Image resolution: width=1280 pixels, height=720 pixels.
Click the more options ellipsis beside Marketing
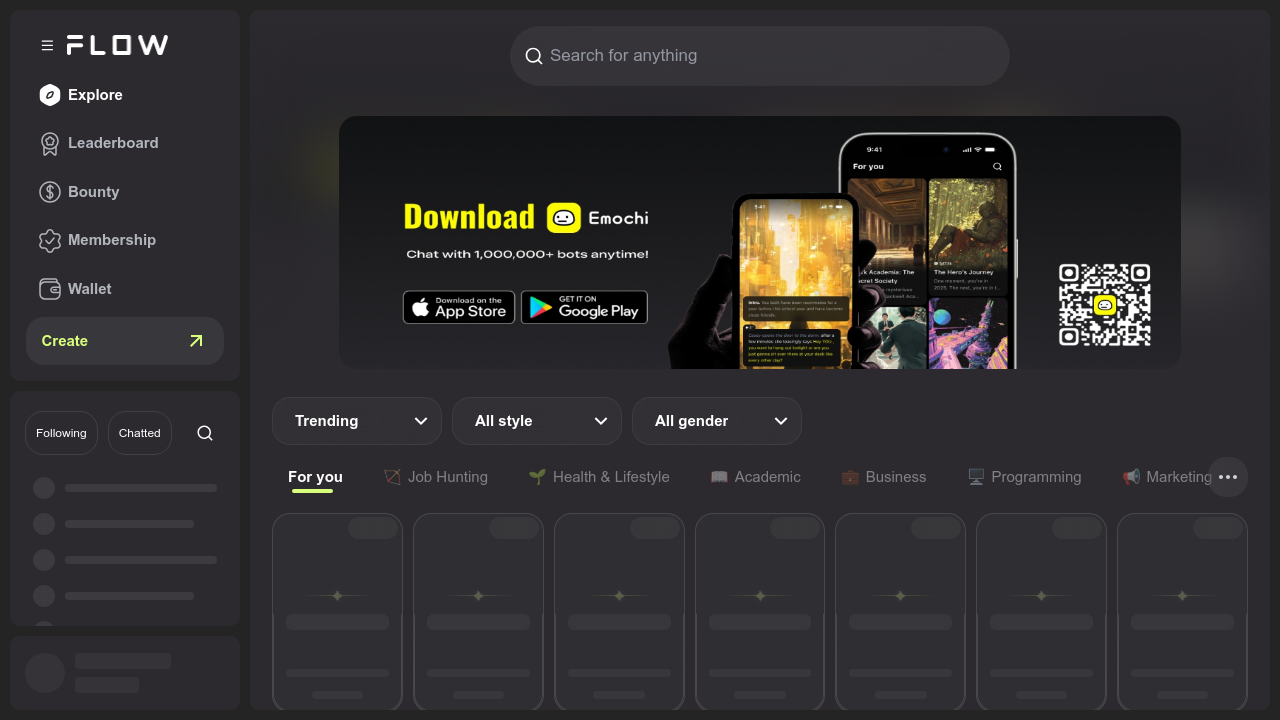click(x=1228, y=477)
